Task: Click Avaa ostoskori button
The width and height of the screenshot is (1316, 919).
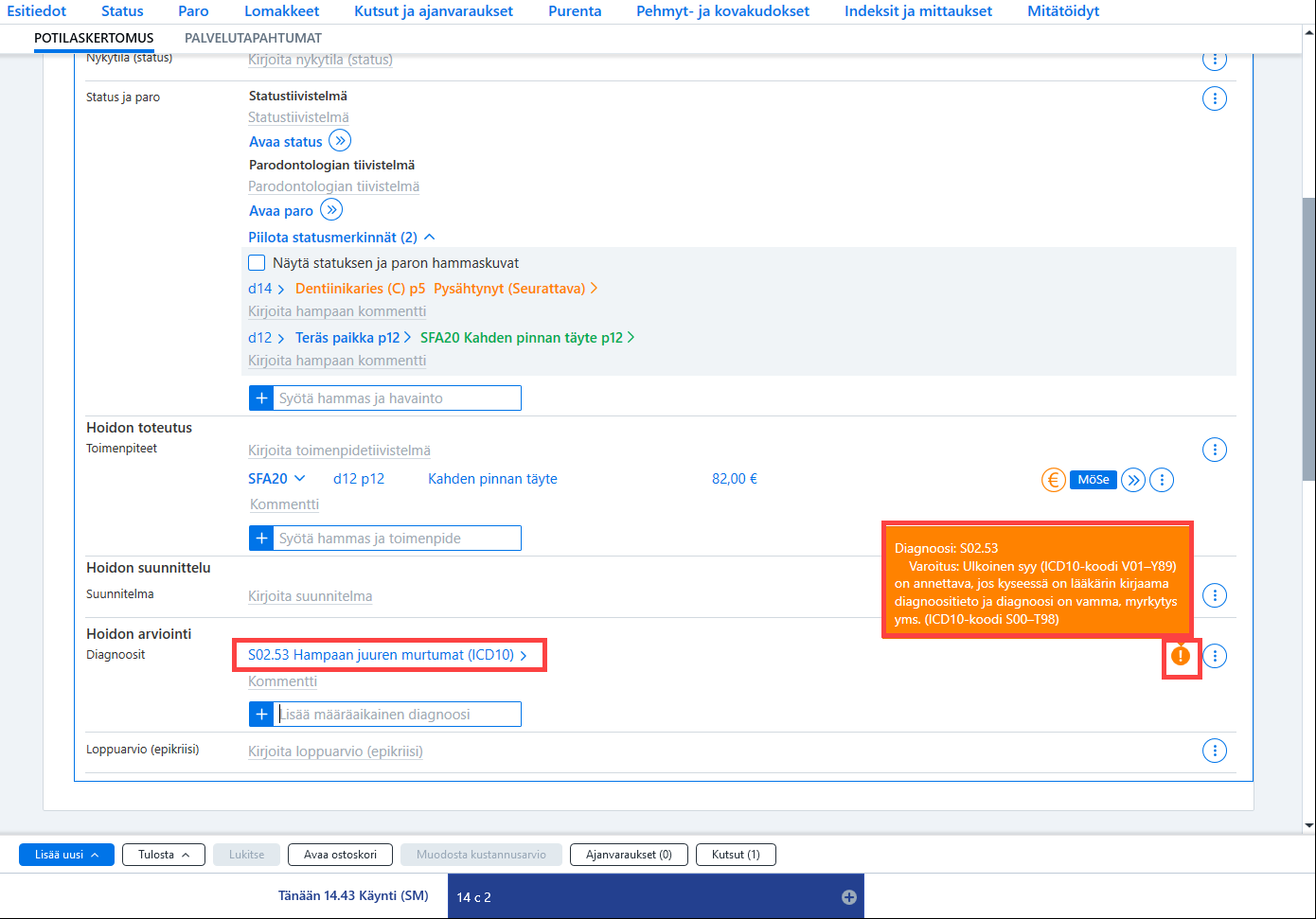Action: click(x=340, y=855)
